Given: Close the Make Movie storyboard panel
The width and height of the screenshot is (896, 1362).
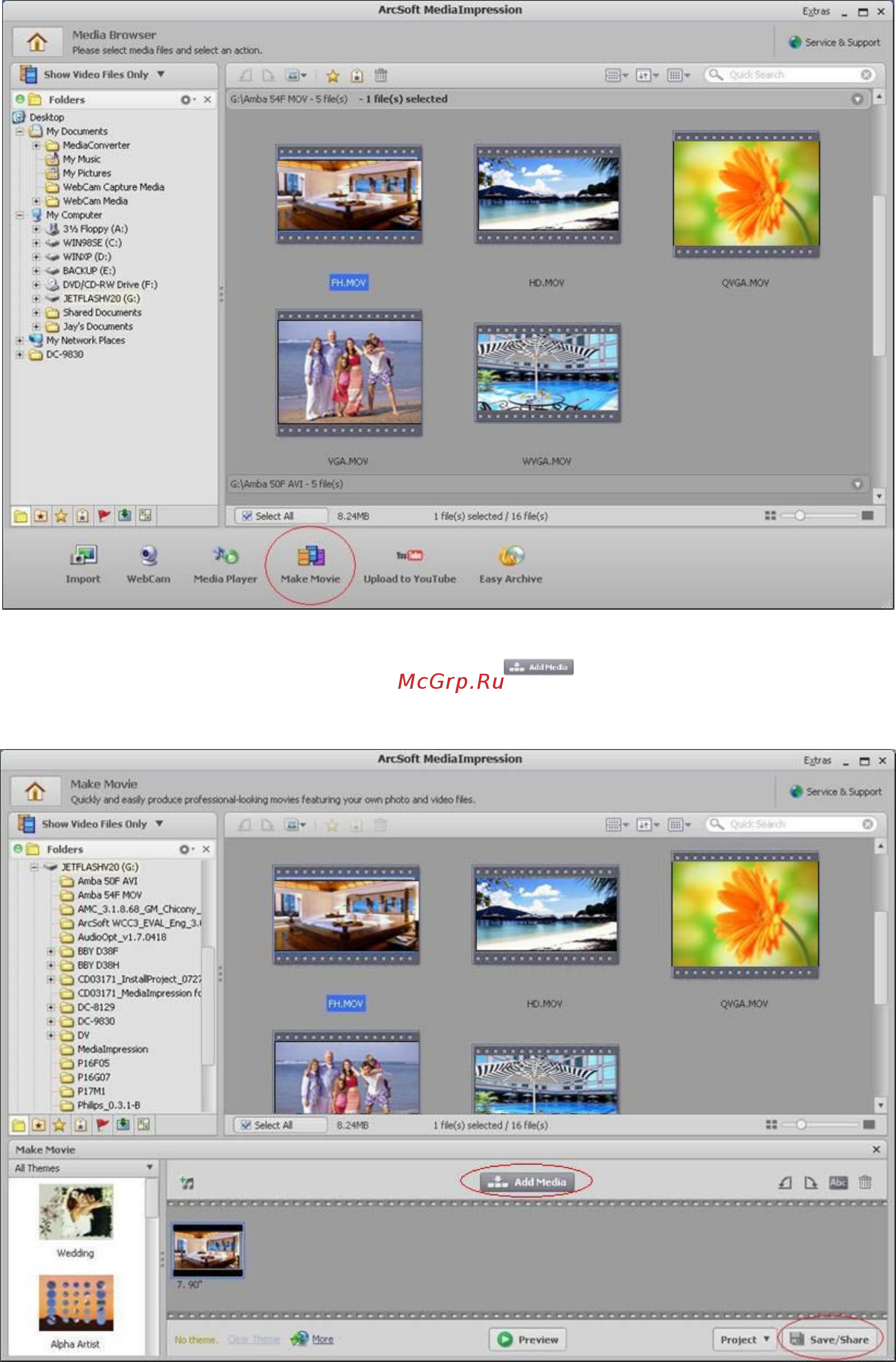Looking at the screenshot, I should click(x=877, y=1149).
